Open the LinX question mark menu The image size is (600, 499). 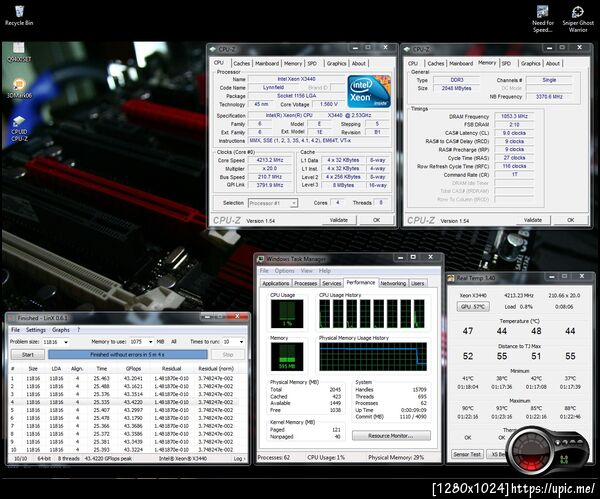click(x=78, y=330)
